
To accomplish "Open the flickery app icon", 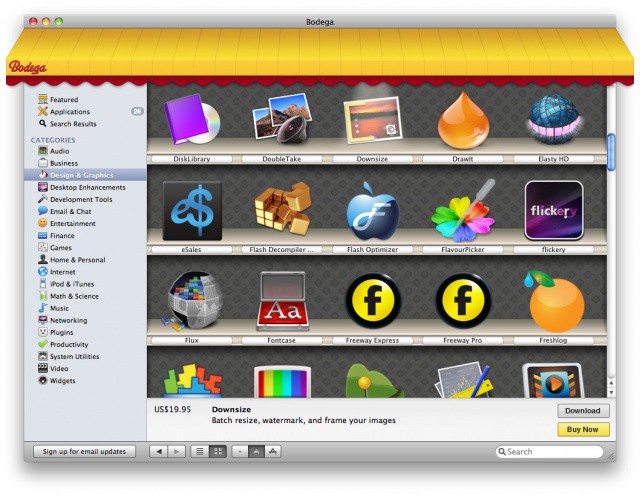I will (554, 211).
